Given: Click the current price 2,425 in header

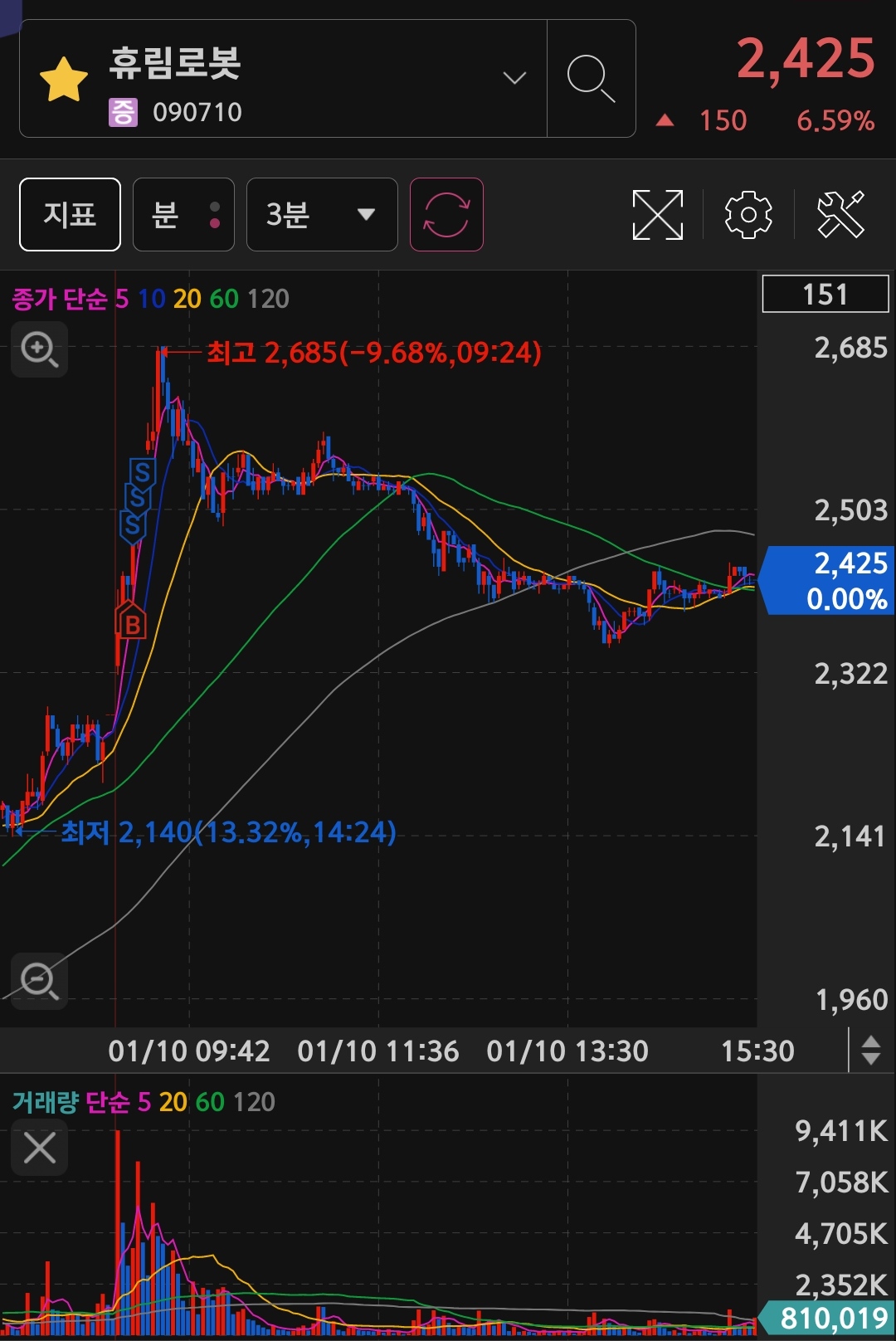Looking at the screenshot, I should point(806,59).
